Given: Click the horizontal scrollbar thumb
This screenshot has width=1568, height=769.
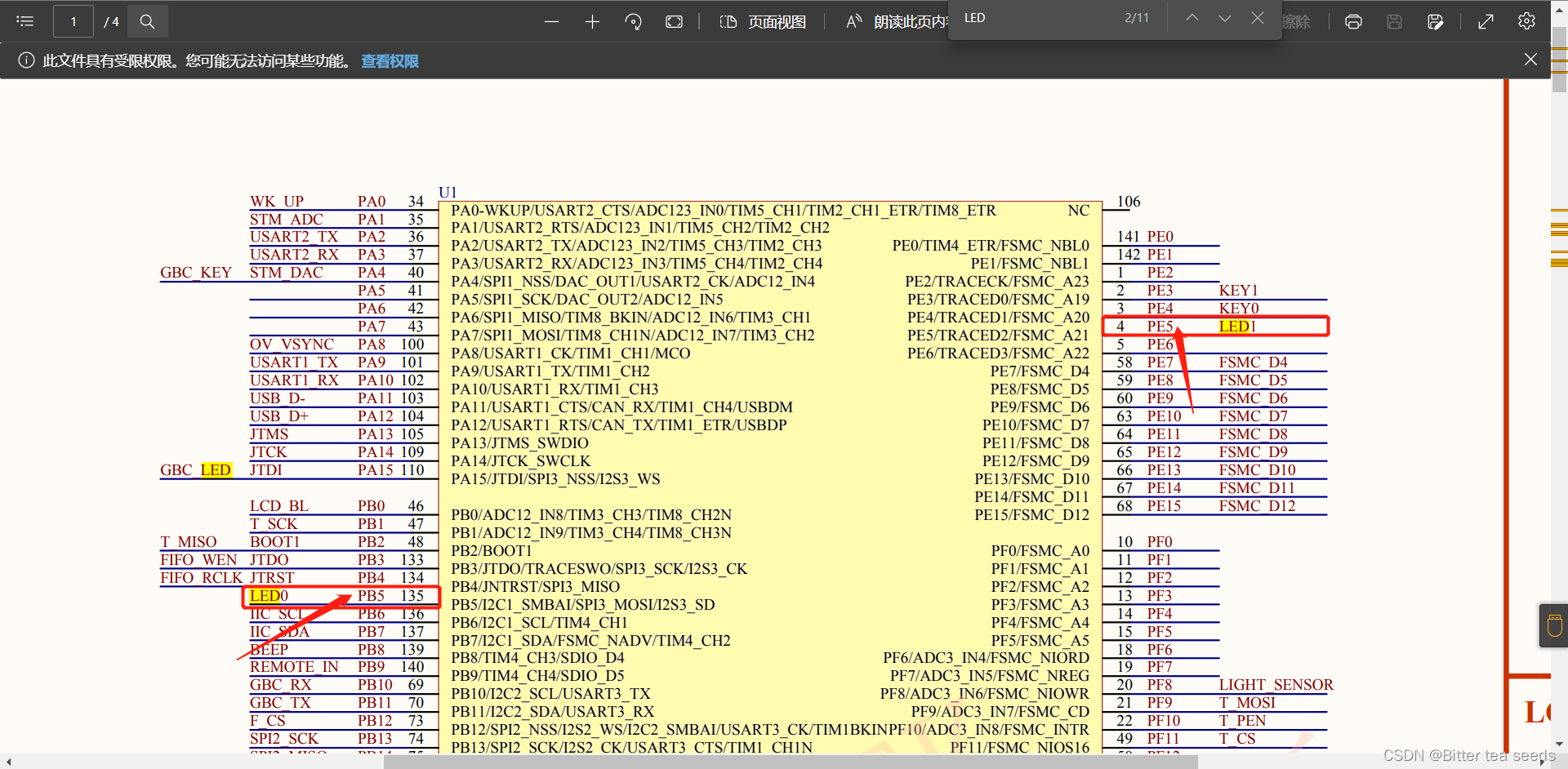Looking at the screenshot, I should [x=791, y=762].
